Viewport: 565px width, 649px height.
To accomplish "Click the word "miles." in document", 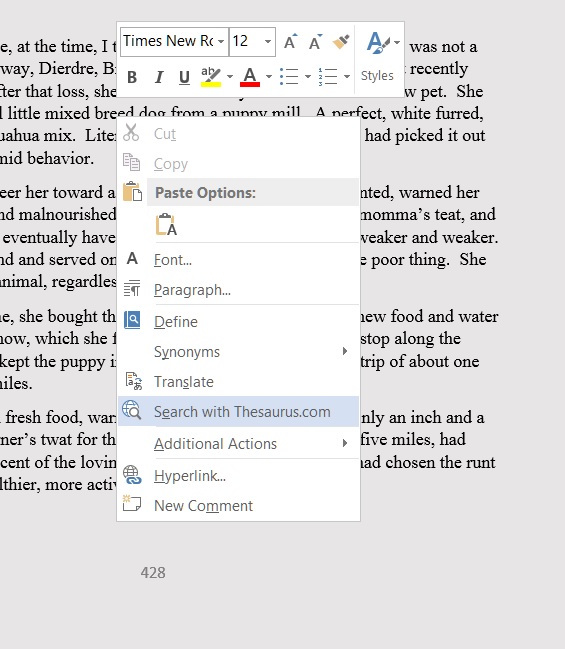I will tap(16, 383).
